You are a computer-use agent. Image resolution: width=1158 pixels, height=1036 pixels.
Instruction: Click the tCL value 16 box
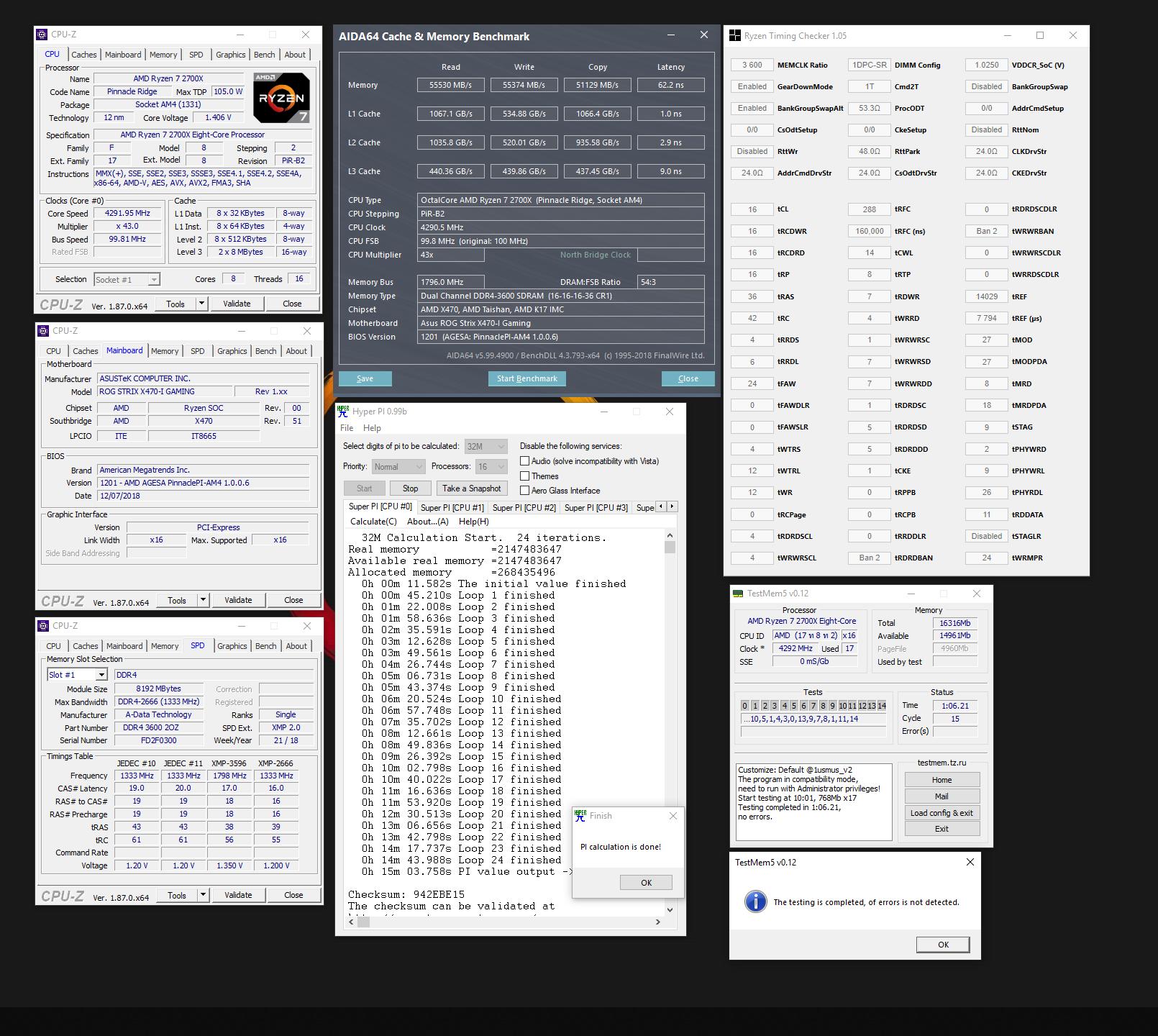[752, 209]
